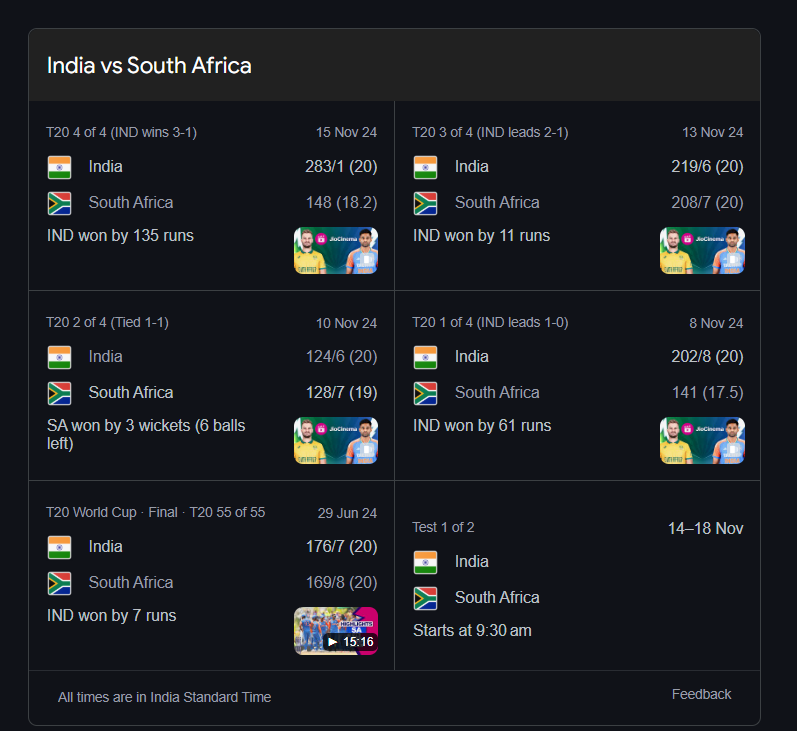Image resolution: width=797 pixels, height=731 pixels.
Task: Open JioCinema thumbnail for 8 Nov match
Action: (702, 441)
